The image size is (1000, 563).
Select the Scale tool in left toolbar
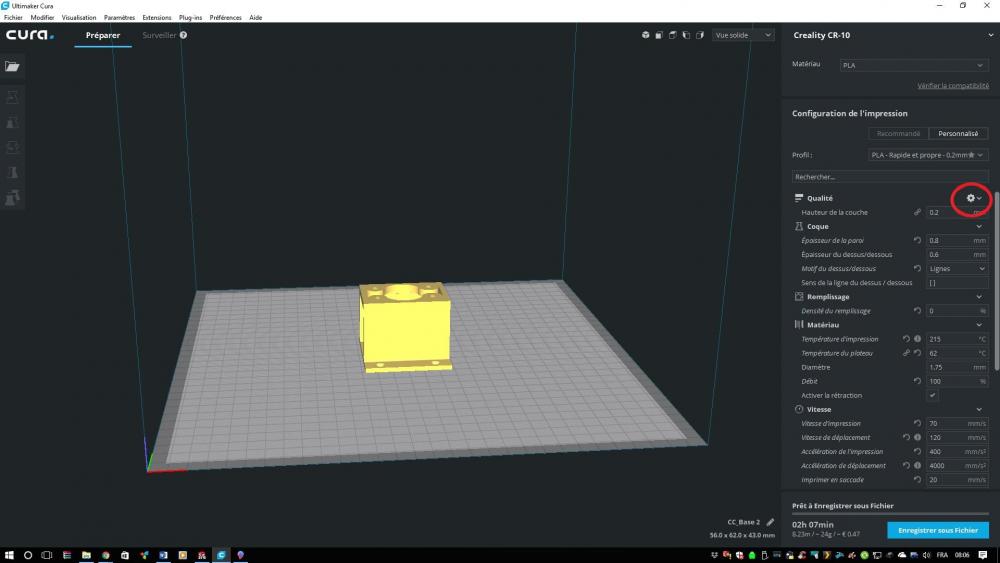point(12,122)
